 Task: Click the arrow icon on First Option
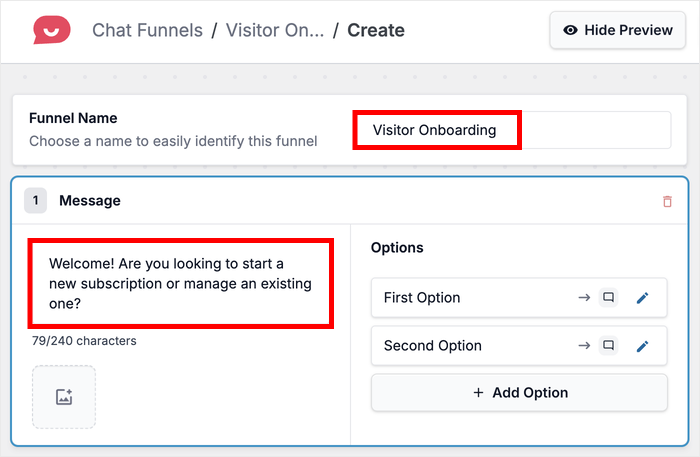[x=585, y=298]
